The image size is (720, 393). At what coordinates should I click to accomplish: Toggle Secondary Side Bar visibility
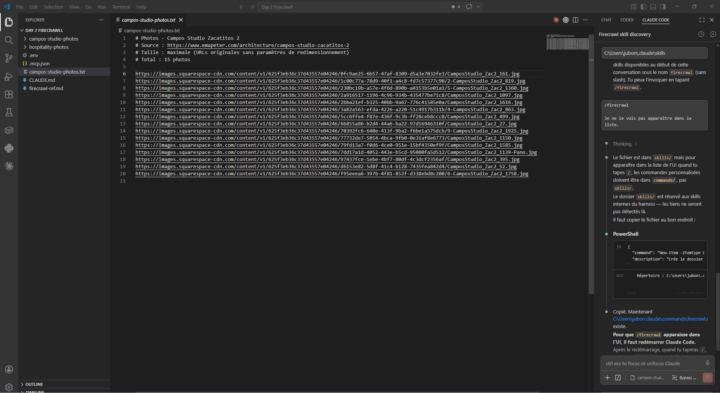tap(663, 7)
